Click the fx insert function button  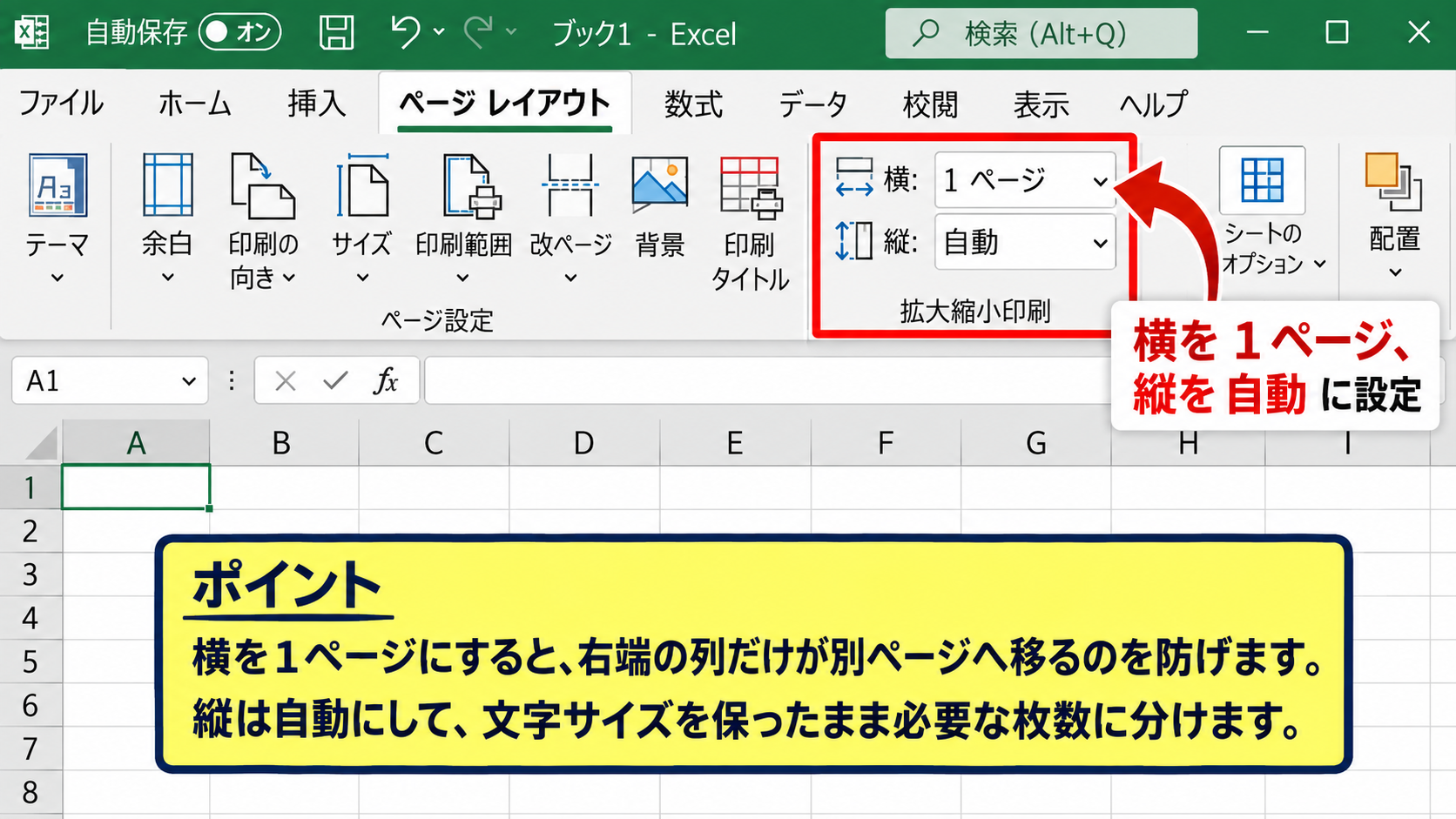pos(386,381)
